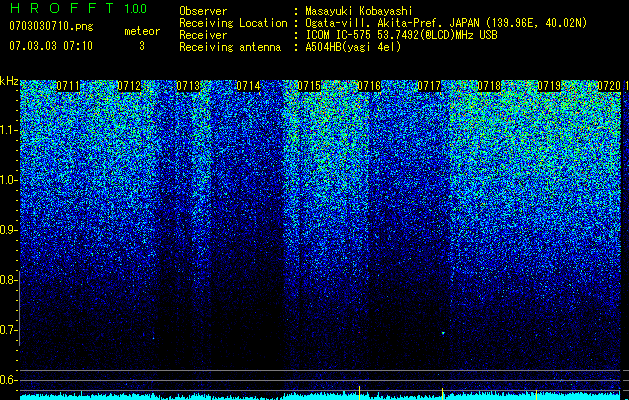Click the 0.6 kHz axis tick label
The image size is (629, 400).
pos(8,380)
